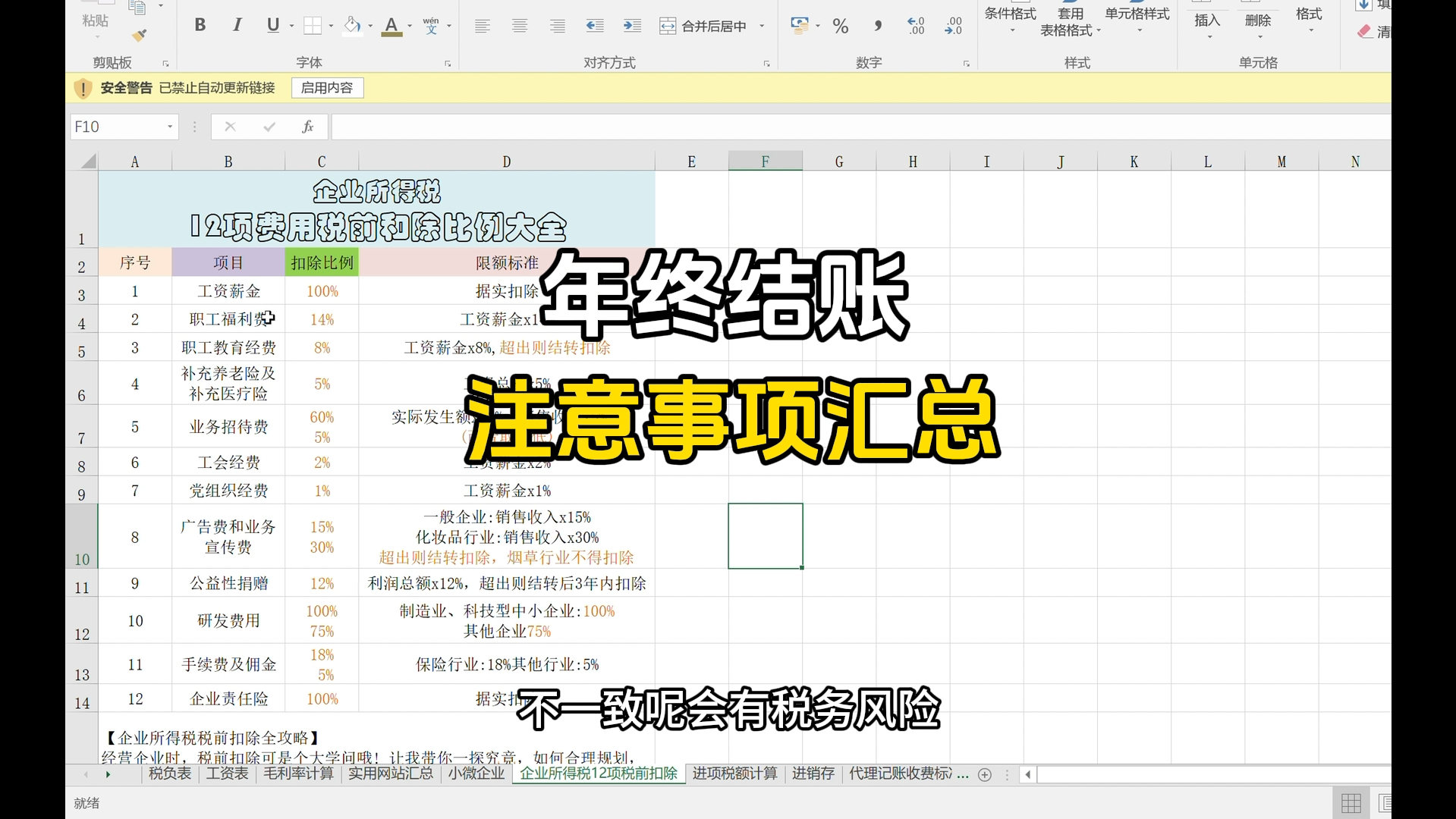Decrease indent

click(x=595, y=26)
